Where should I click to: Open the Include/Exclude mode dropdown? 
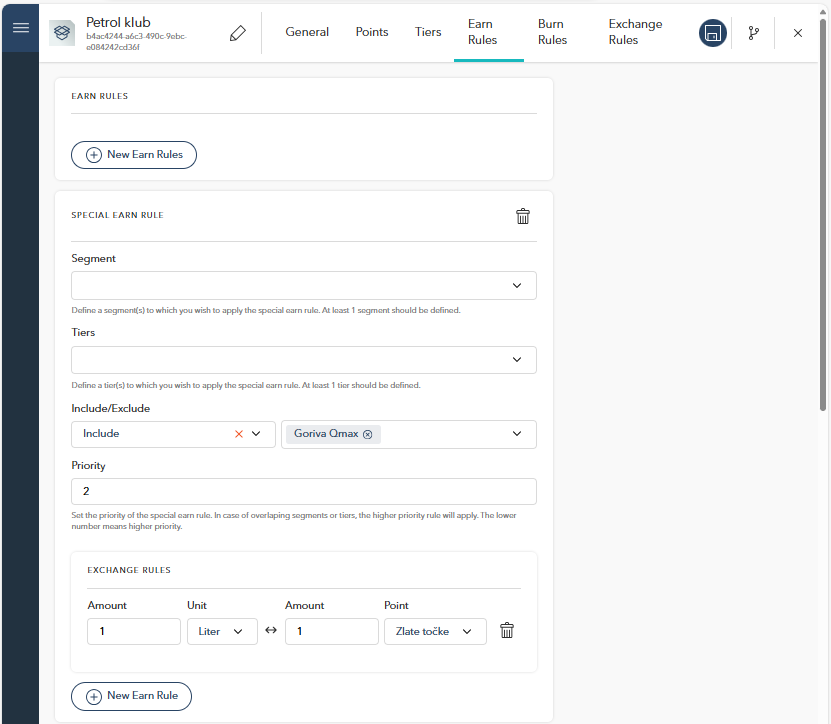pyautogui.click(x=173, y=434)
